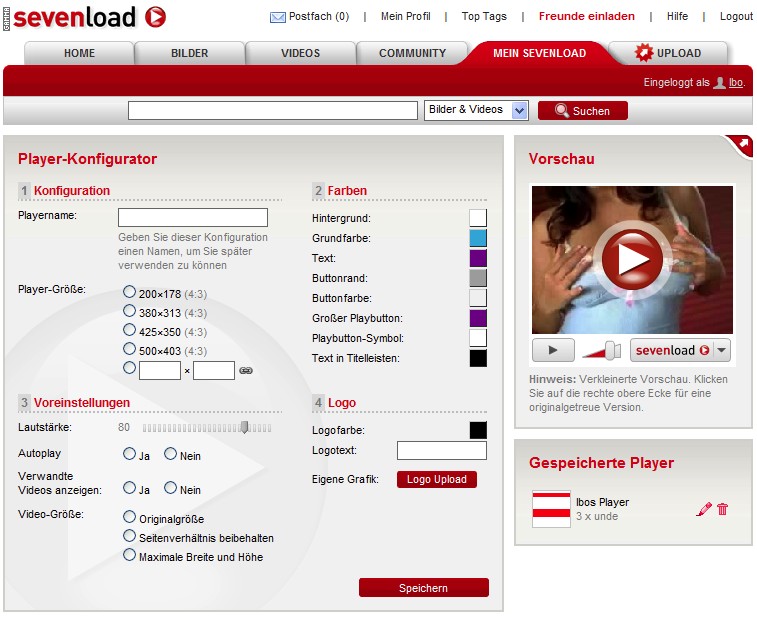Delete Ibos Player with trash icon
The image size is (757, 620).
[722, 509]
